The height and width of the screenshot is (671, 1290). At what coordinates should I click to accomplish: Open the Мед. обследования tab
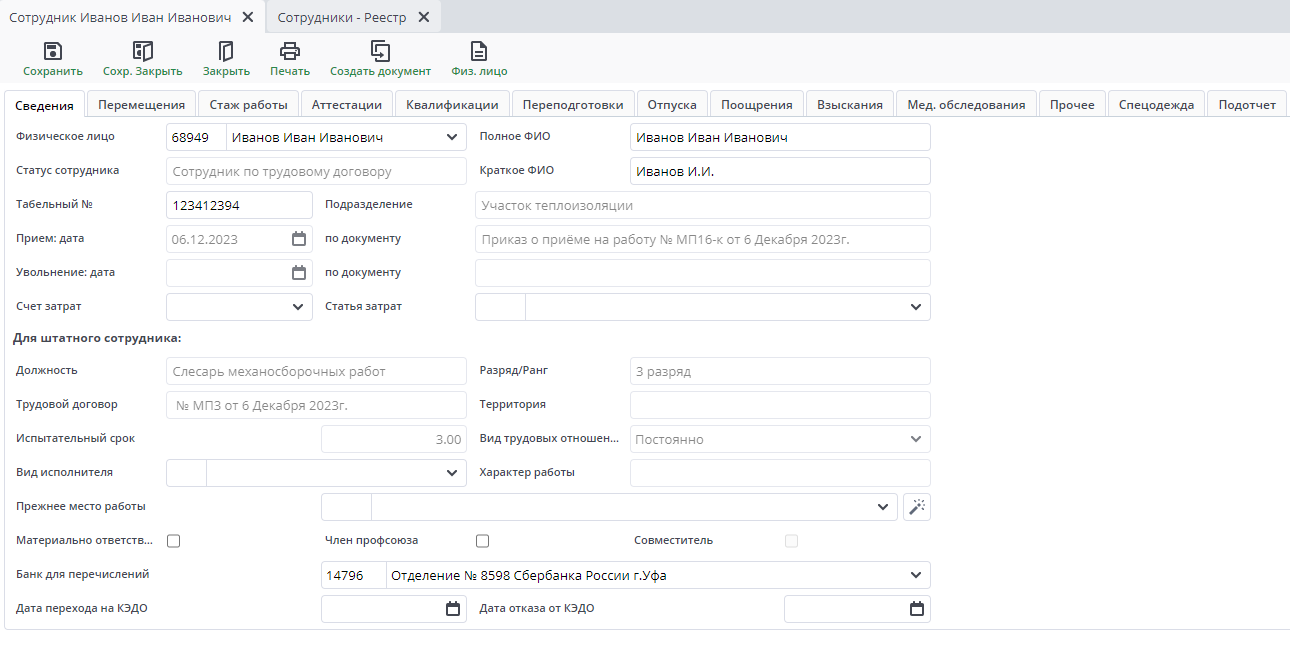tap(966, 105)
